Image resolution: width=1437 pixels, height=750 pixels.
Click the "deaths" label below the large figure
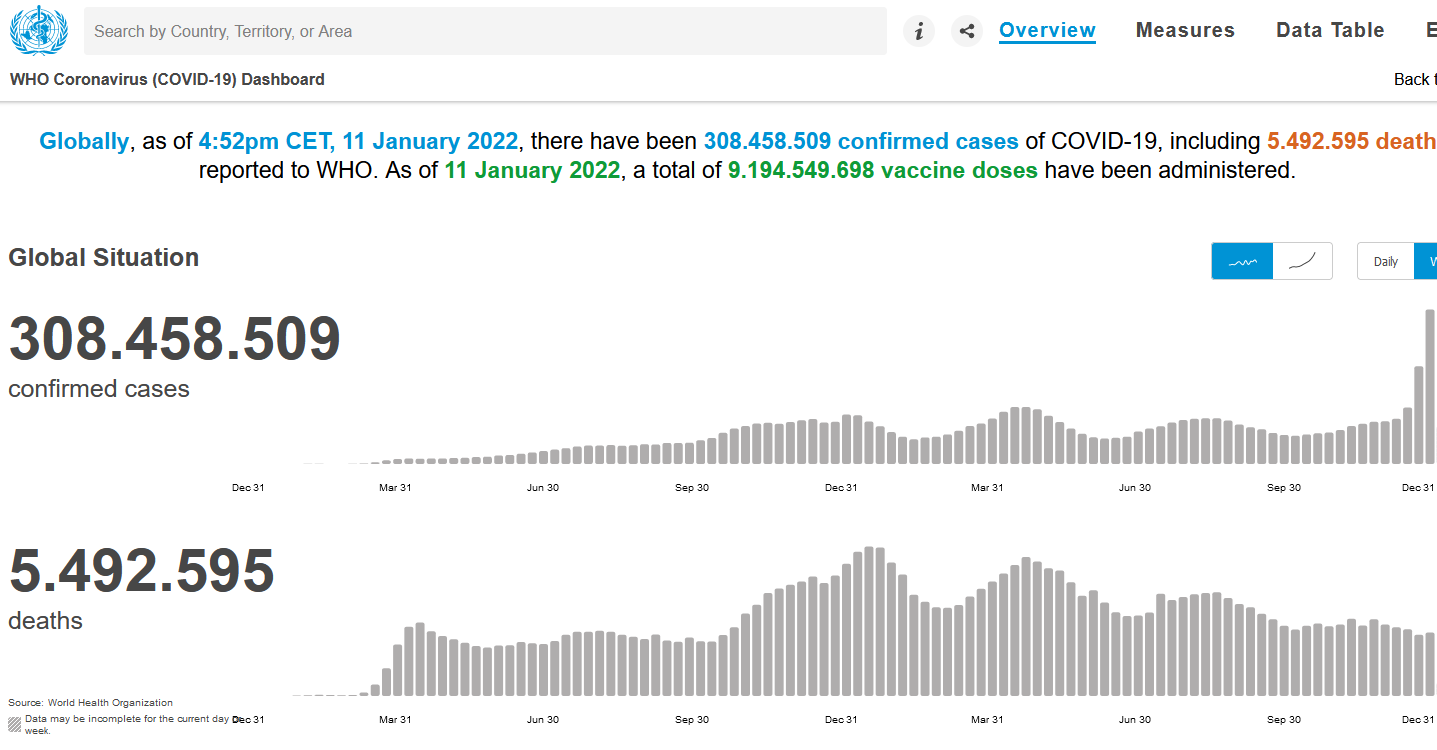point(45,621)
